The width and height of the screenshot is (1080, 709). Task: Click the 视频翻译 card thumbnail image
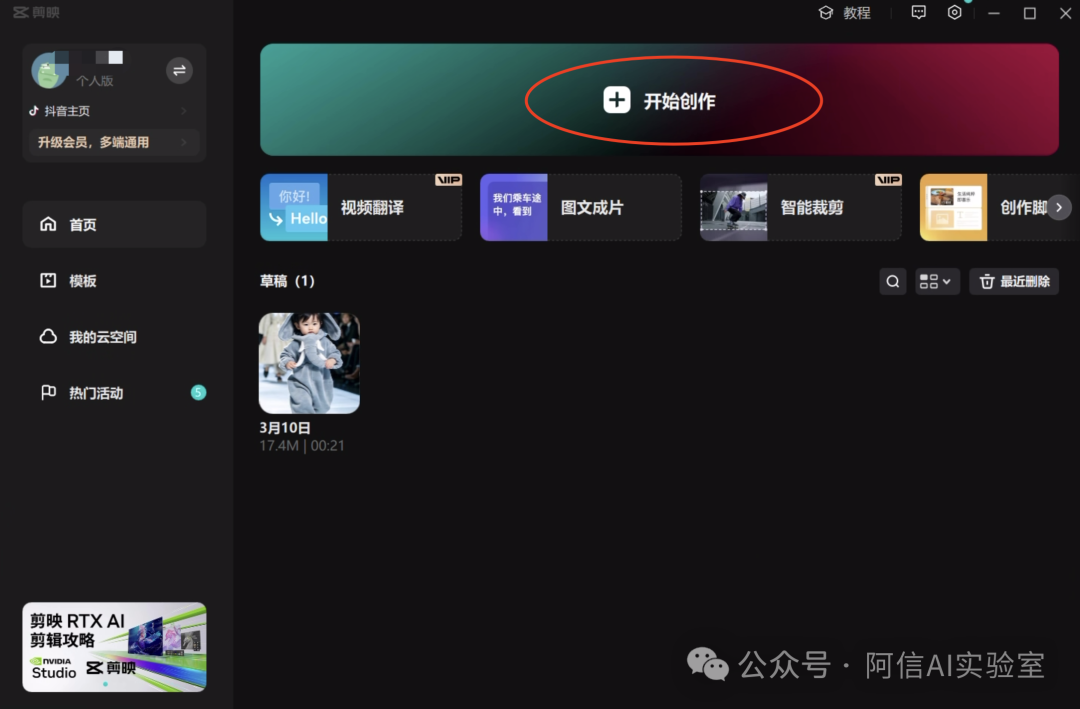click(294, 207)
